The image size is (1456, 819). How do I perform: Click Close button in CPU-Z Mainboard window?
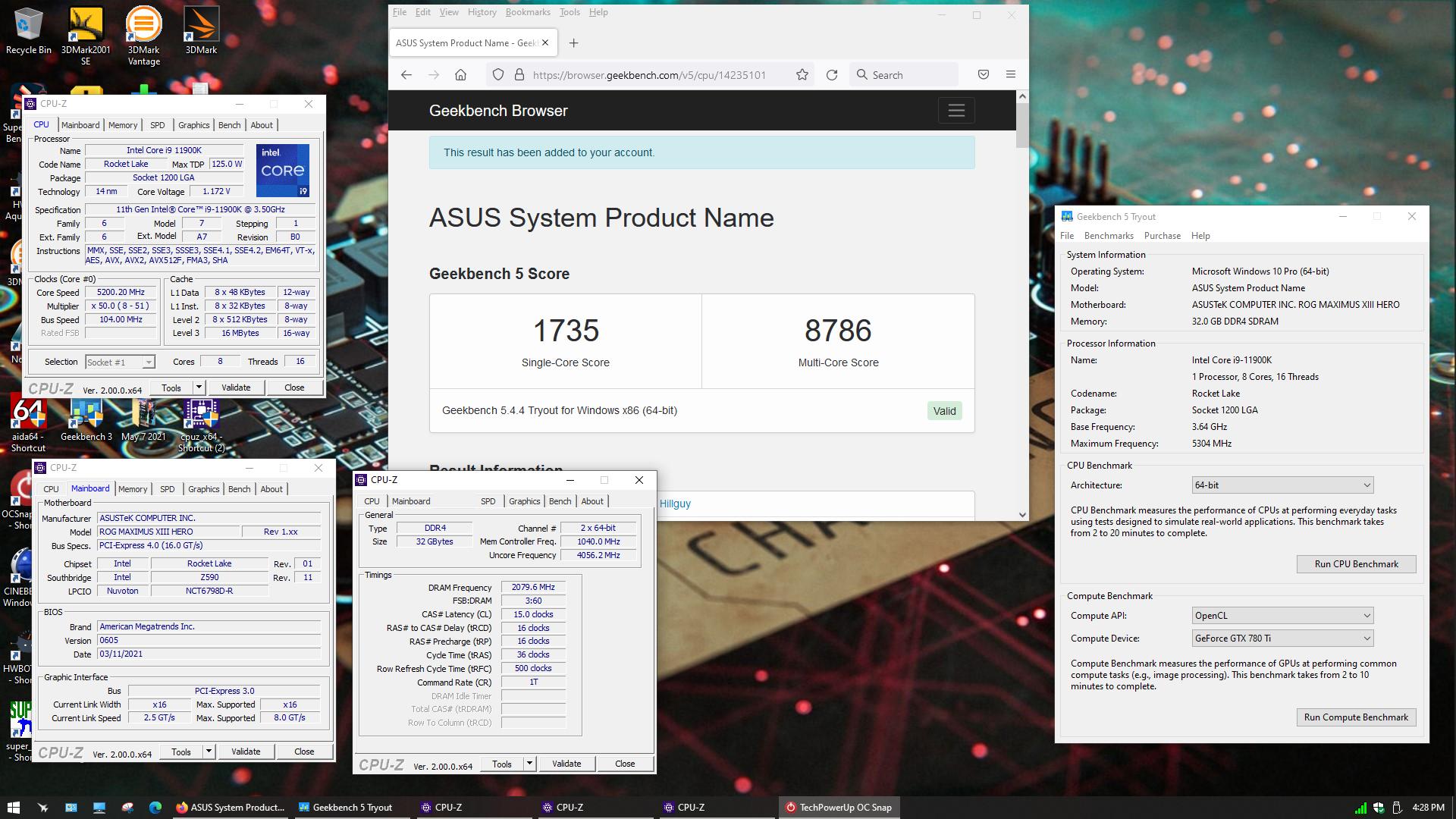click(x=304, y=752)
